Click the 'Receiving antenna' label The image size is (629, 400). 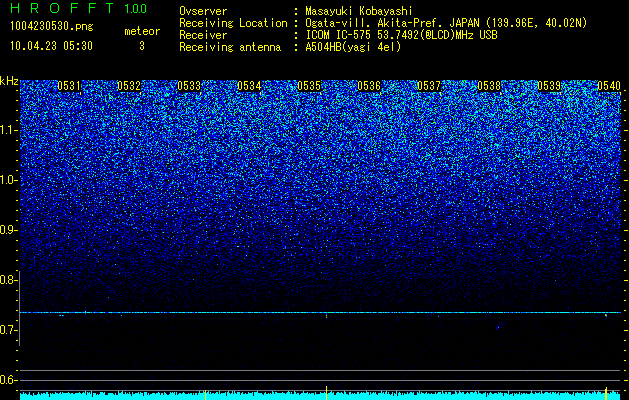[230, 47]
